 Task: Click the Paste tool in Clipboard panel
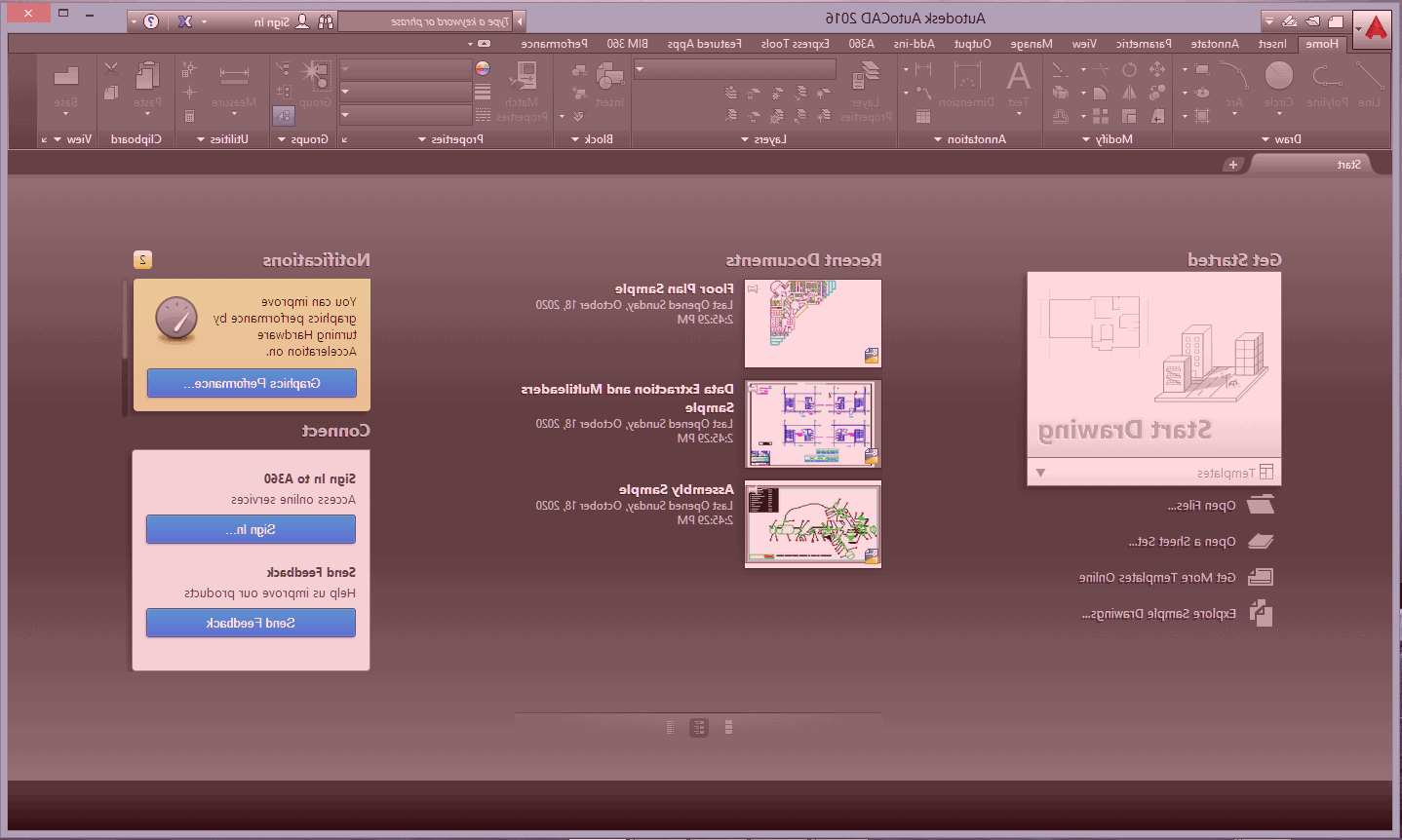[148, 84]
